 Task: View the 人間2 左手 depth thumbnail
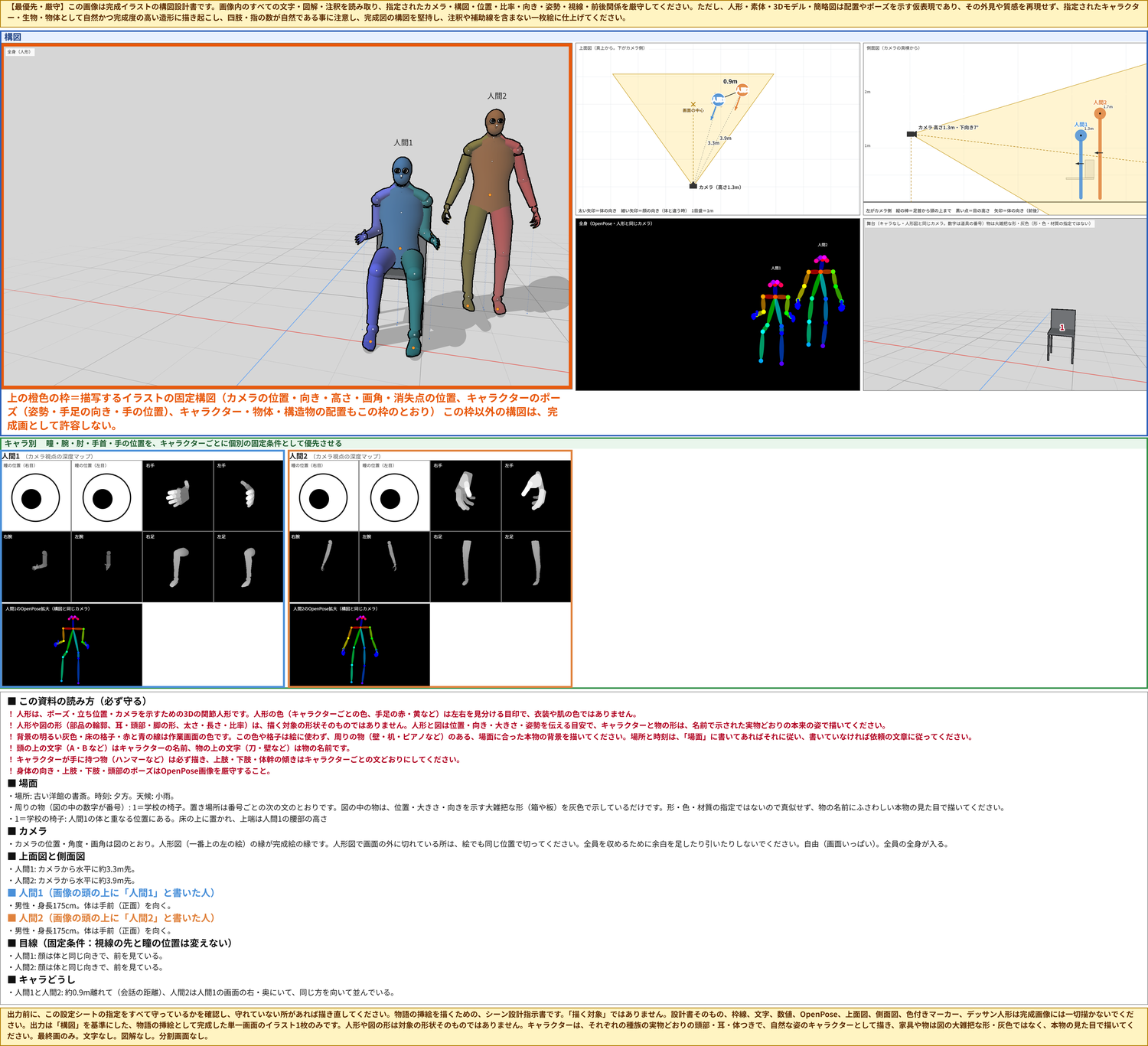pos(536,496)
